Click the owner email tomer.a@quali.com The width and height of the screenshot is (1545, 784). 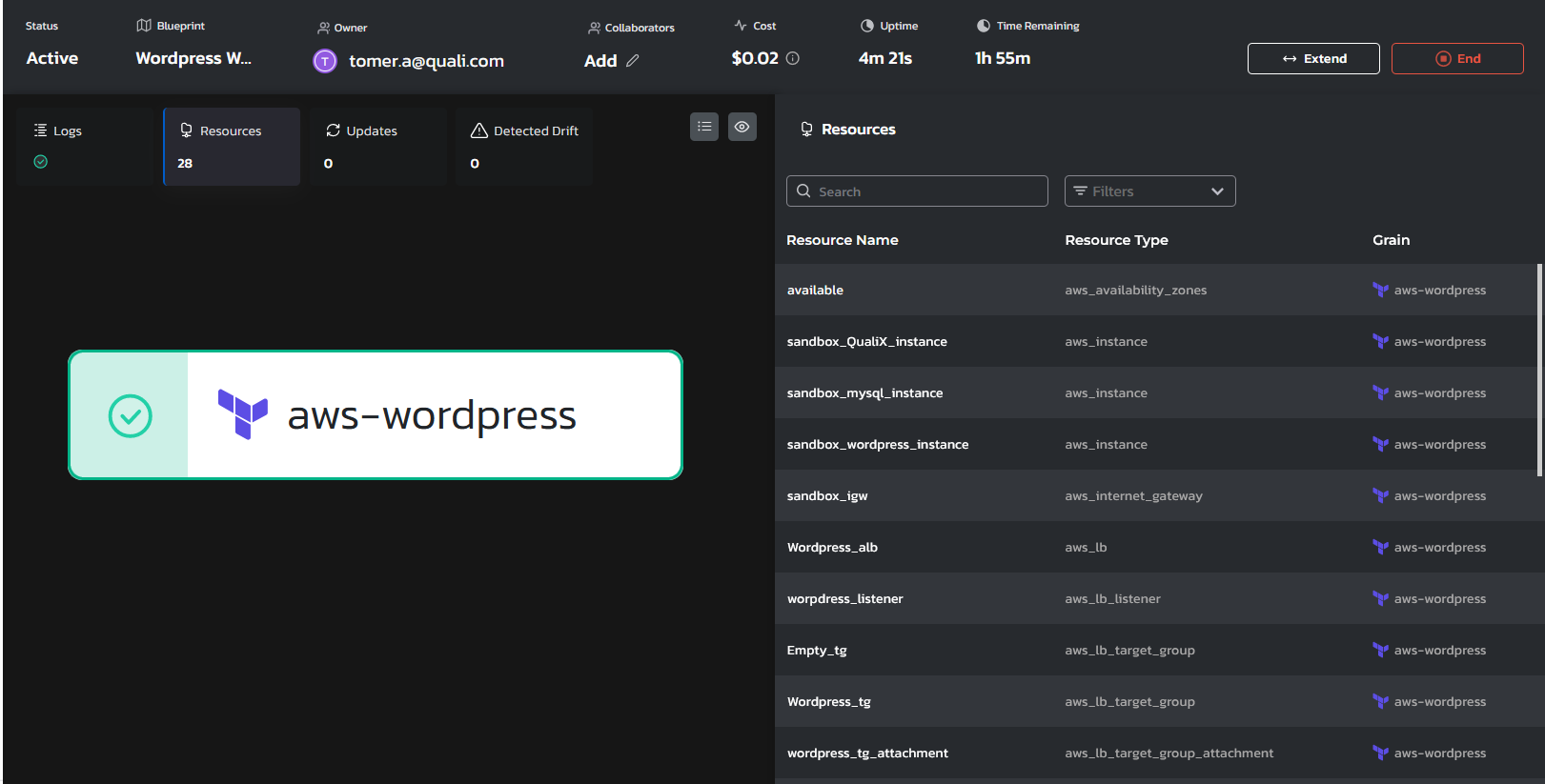426,61
